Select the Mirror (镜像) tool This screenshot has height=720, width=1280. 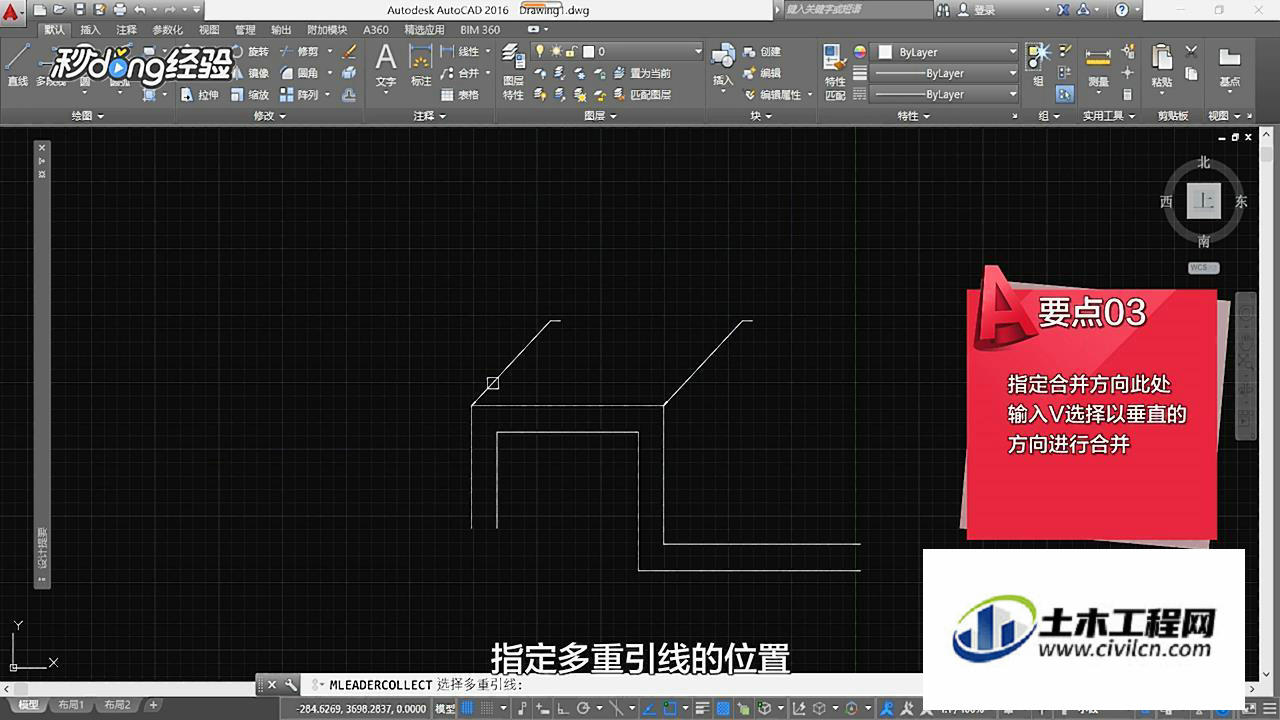250,73
